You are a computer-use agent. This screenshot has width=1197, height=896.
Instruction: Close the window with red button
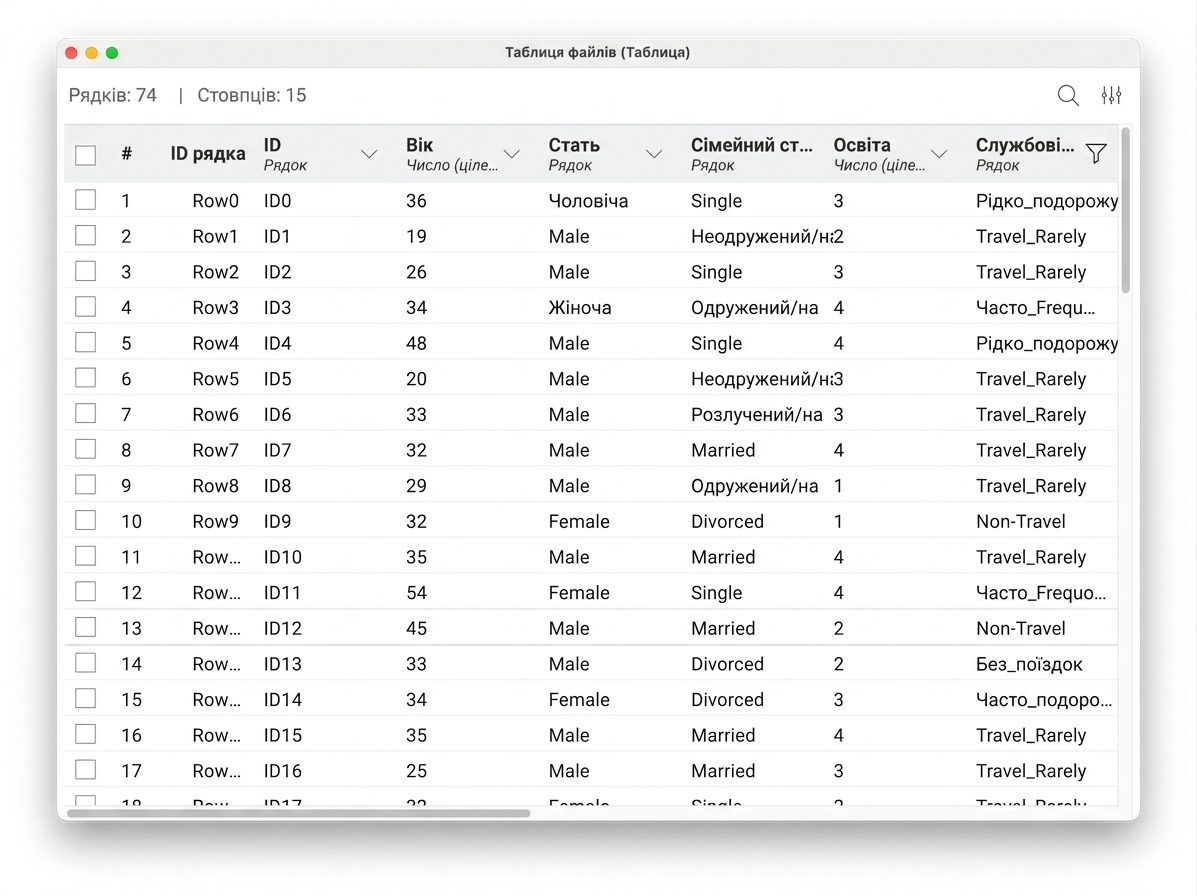(71, 53)
